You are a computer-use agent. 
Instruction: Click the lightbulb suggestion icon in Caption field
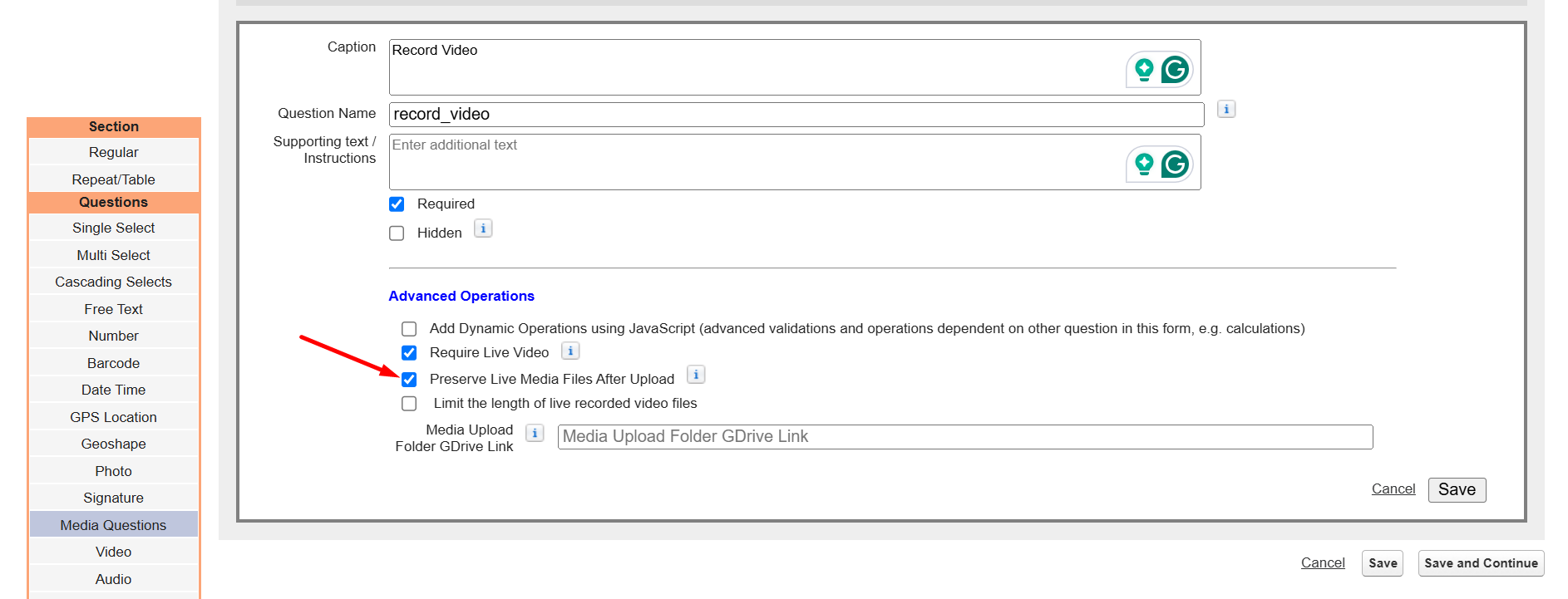point(1144,70)
